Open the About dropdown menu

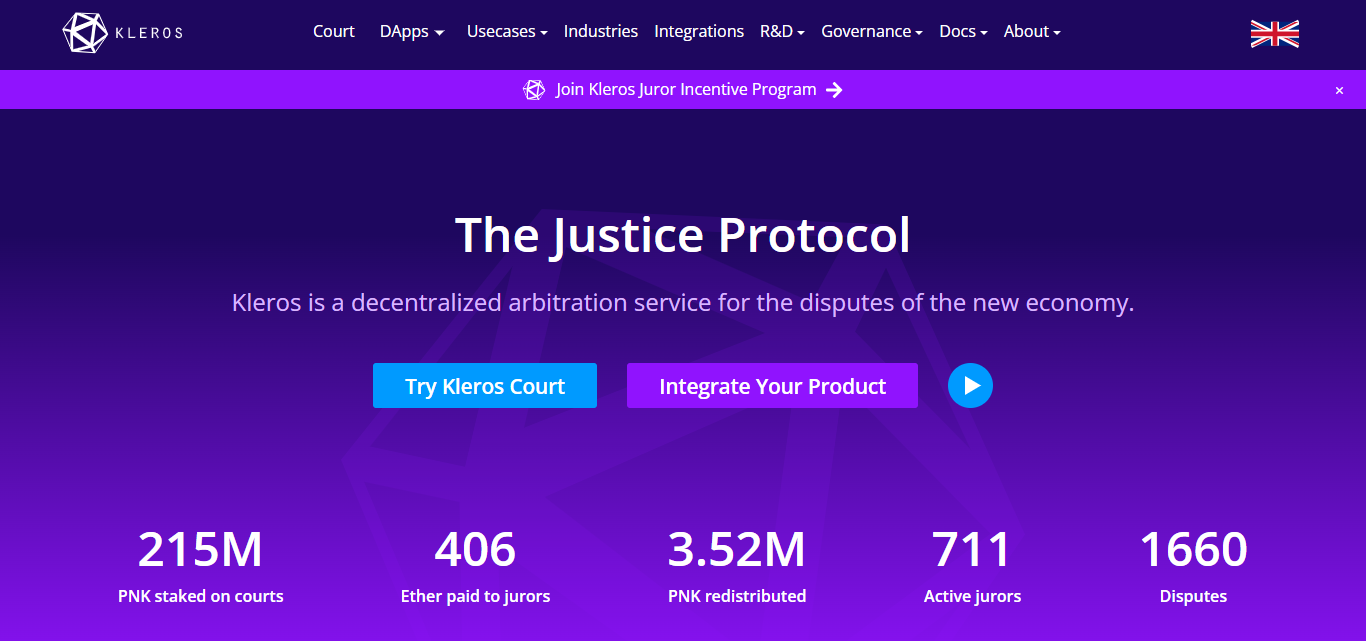point(1031,32)
